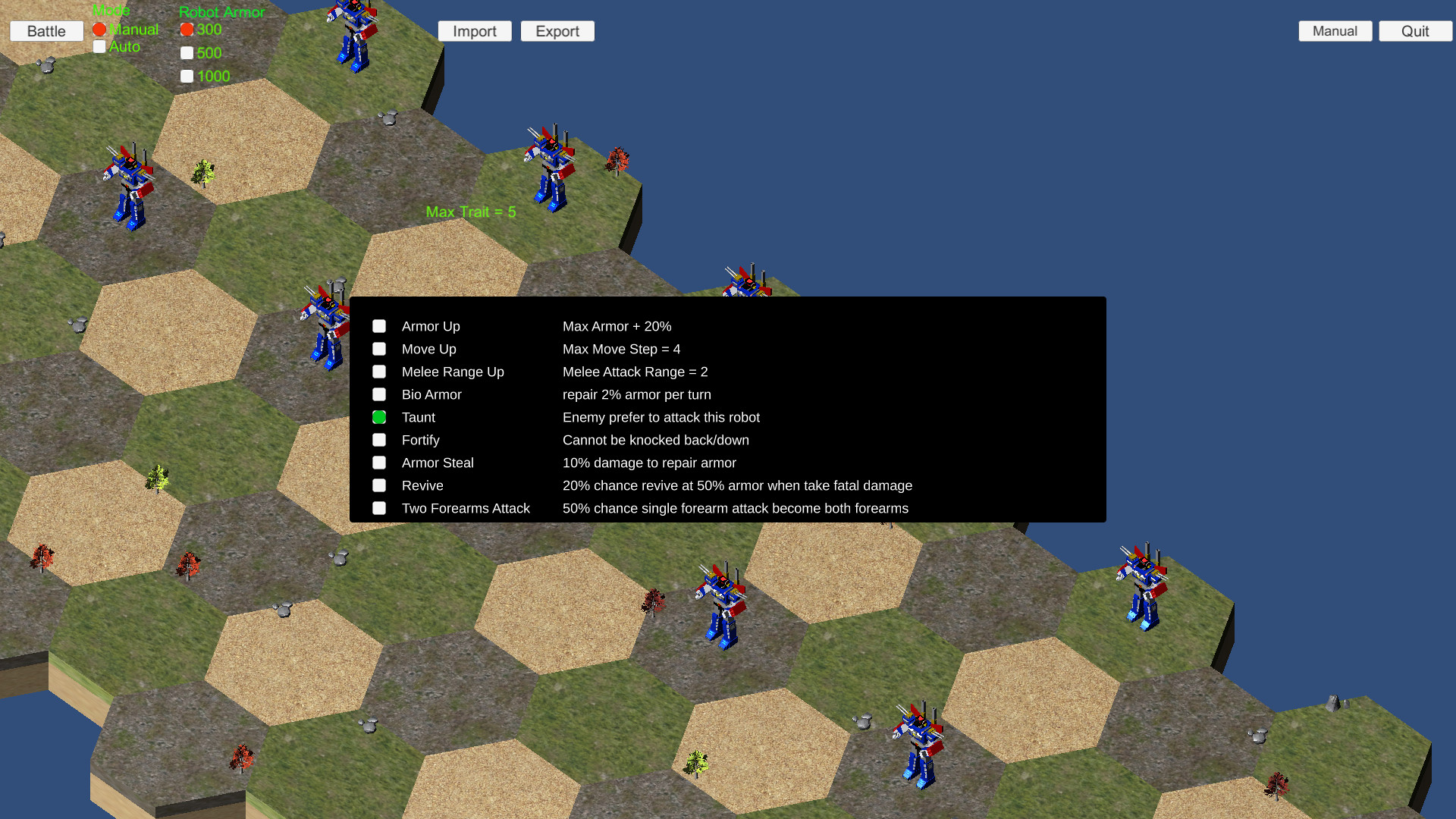
Task: Enable the Armor Steal trait
Action: pyautogui.click(x=379, y=462)
